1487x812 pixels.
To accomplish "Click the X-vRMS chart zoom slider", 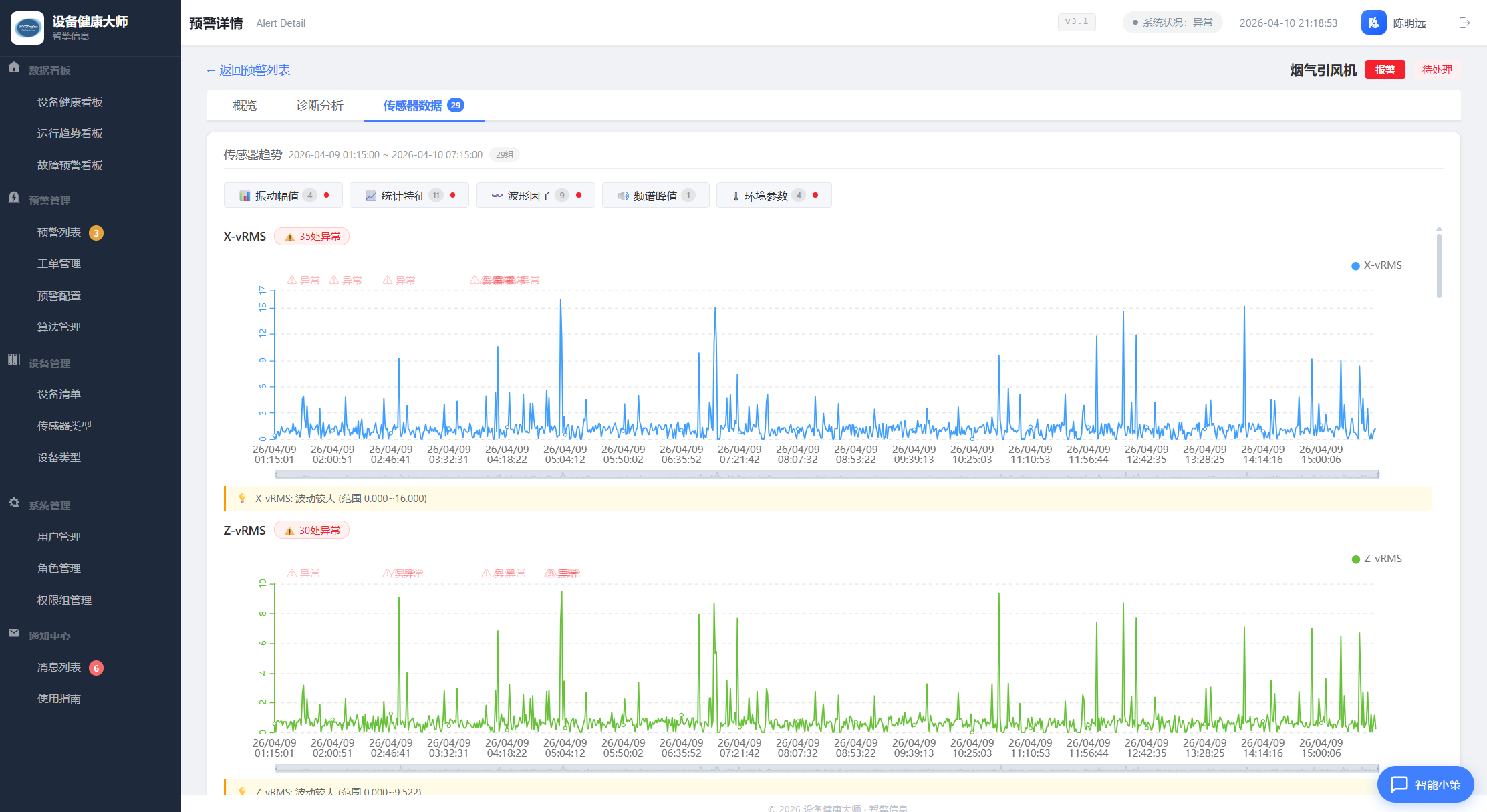I will 827,475.
